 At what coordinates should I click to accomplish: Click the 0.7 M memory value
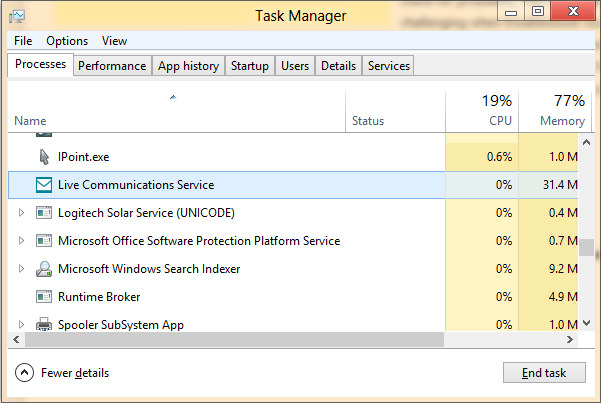(x=563, y=241)
